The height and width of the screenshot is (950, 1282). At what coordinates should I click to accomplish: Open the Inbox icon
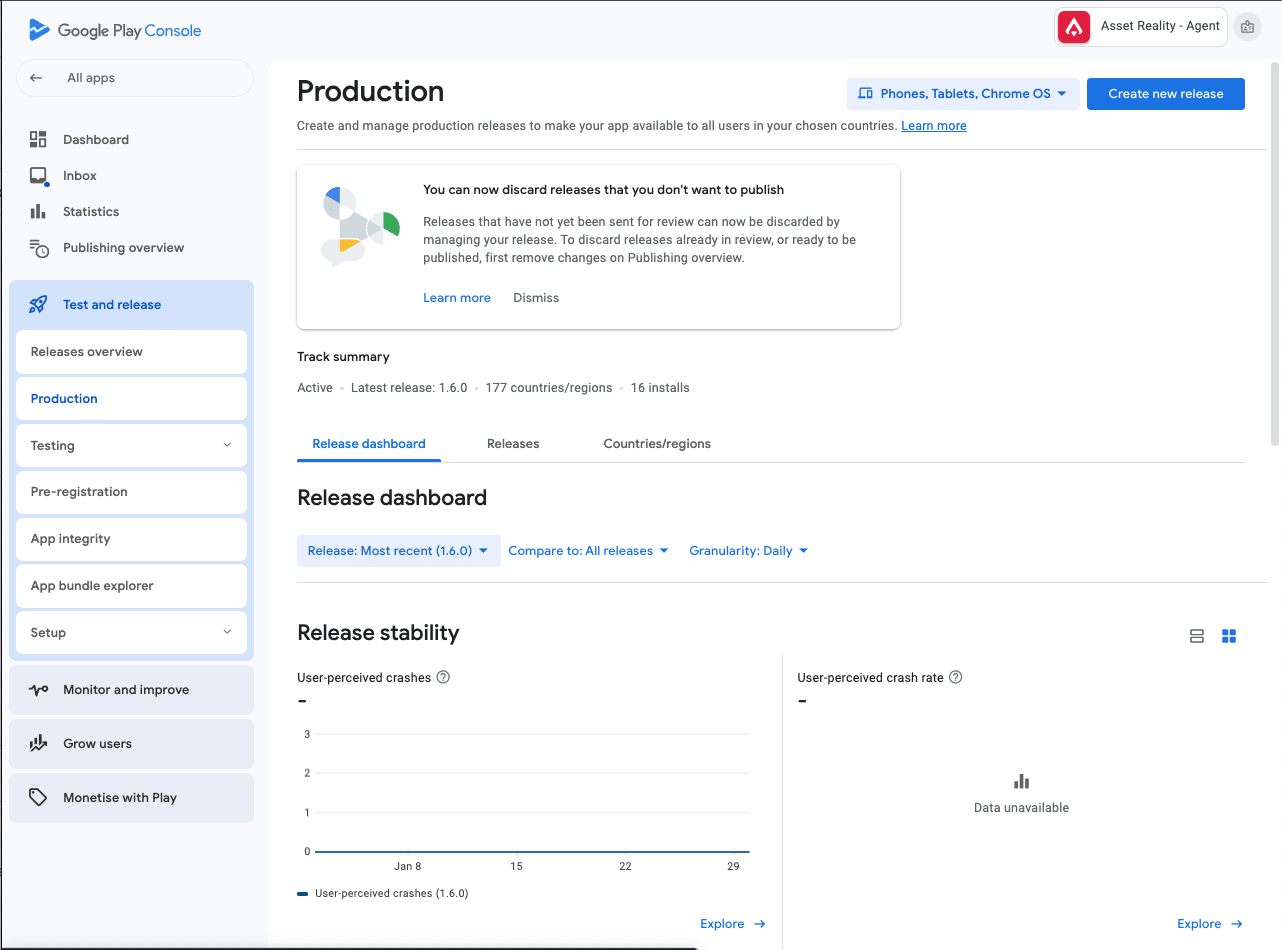(38, 176)
